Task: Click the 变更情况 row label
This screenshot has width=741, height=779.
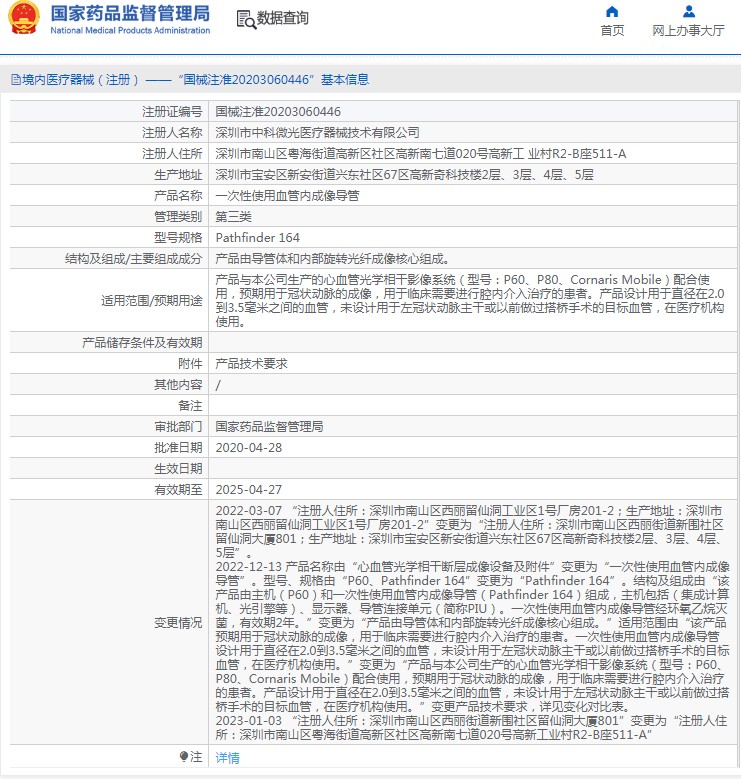Action: (178, 623)
